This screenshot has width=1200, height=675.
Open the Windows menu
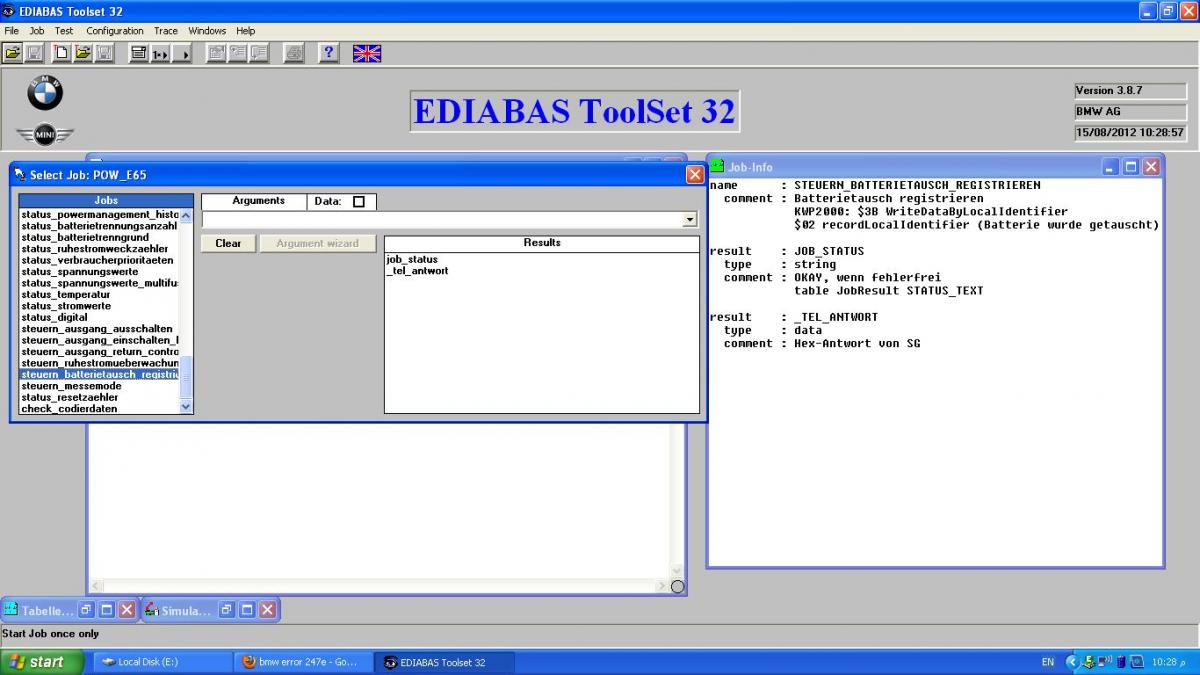point(207,31)
